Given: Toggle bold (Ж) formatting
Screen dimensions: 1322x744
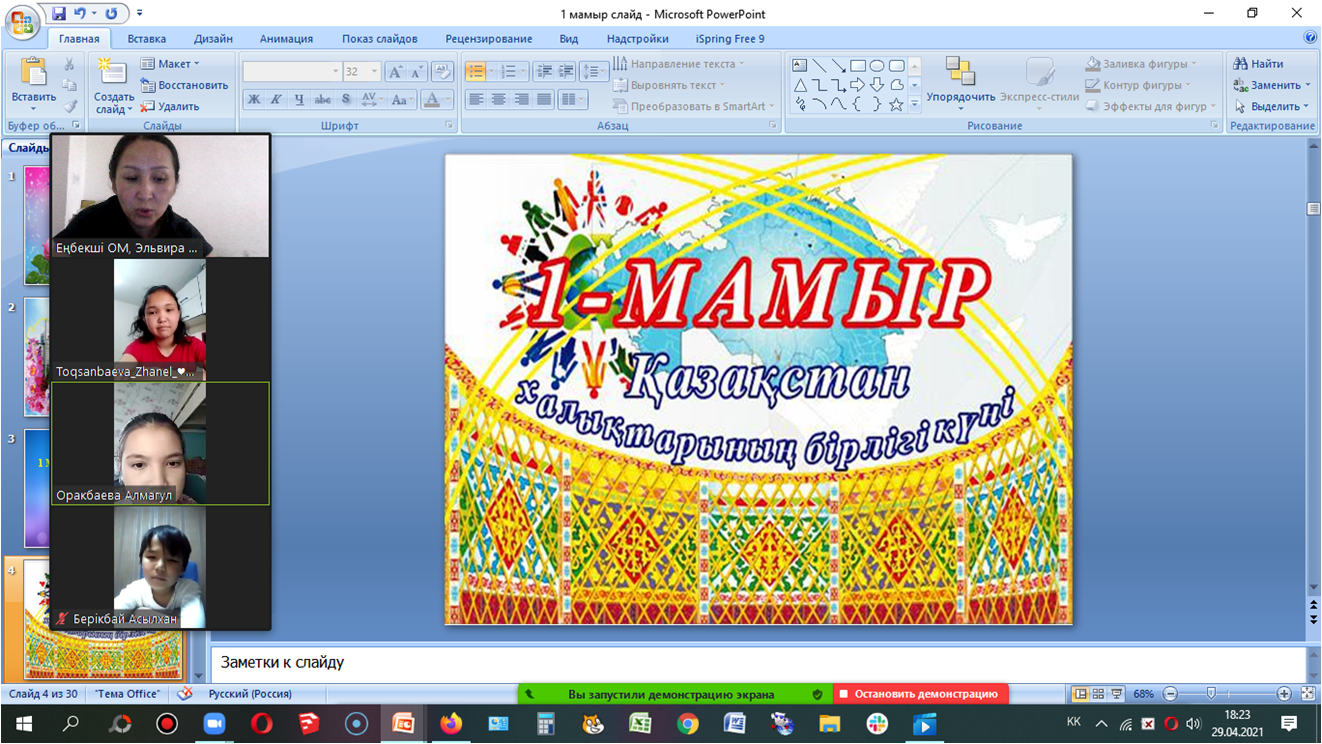Looking at the screenshot, I should [254, 100].
